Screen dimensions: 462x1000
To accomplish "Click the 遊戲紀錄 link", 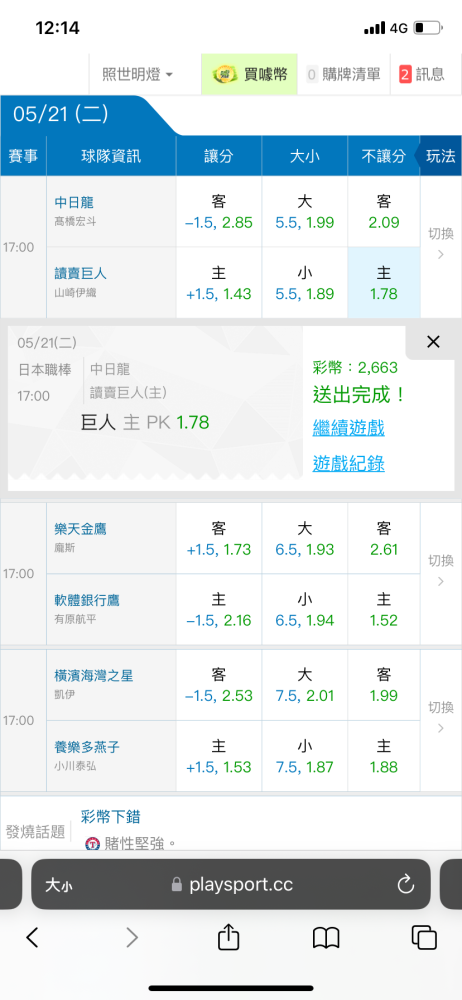I will (x=348, y=464).
